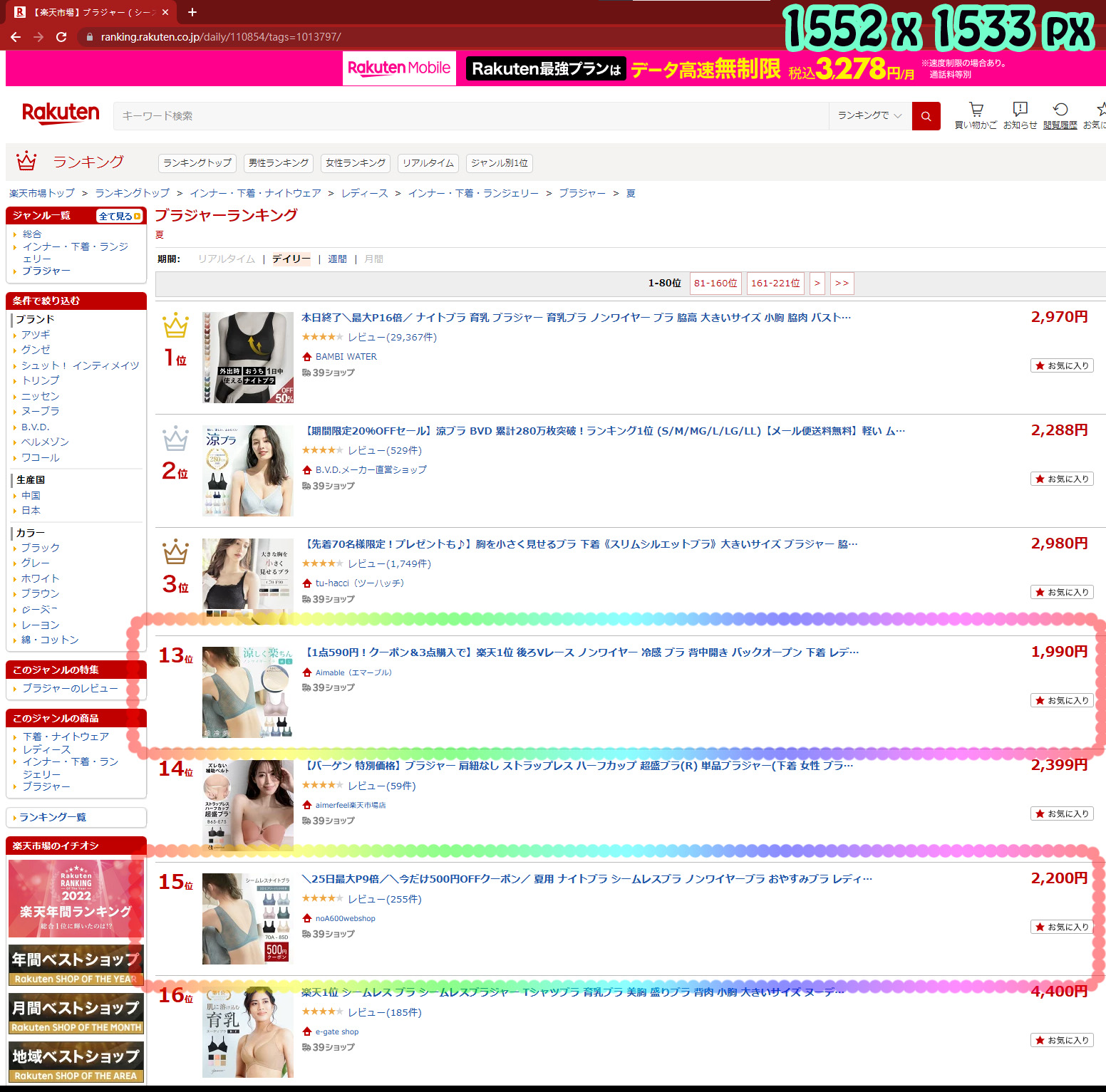Screen dimensions: 1106x1092
Task: Add the 2,200円 item to お気に入り
Action: (1062, 927)
